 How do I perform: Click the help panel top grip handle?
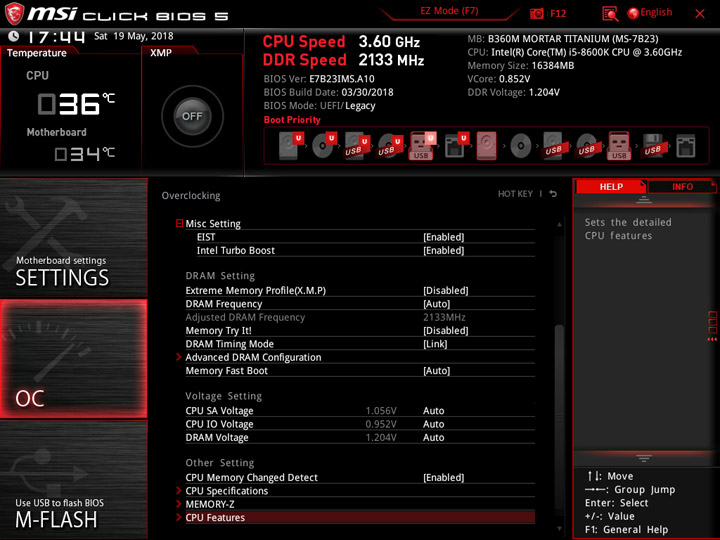click(644, 199)
